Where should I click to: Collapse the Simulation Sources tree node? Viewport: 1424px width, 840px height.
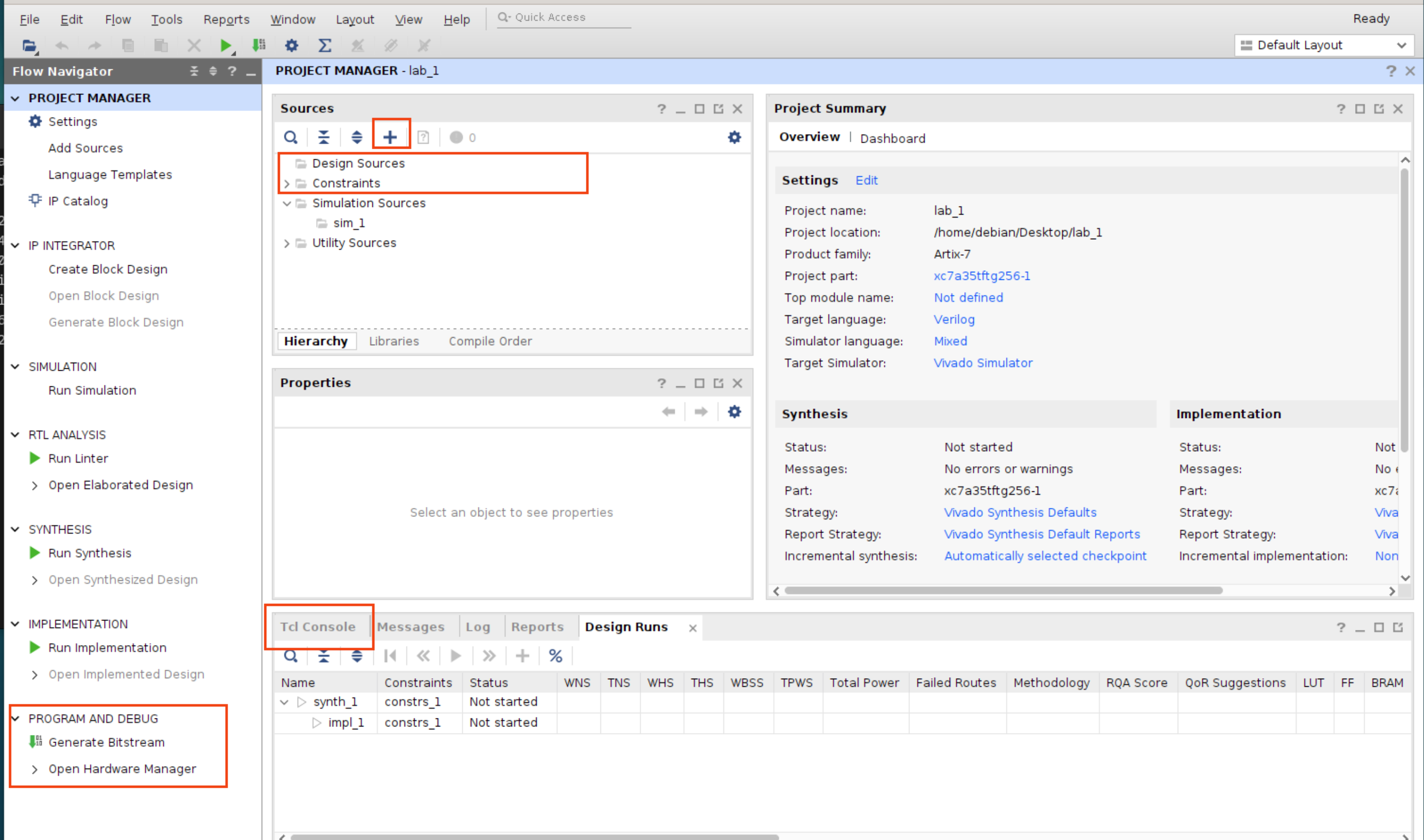pos(286,203)
